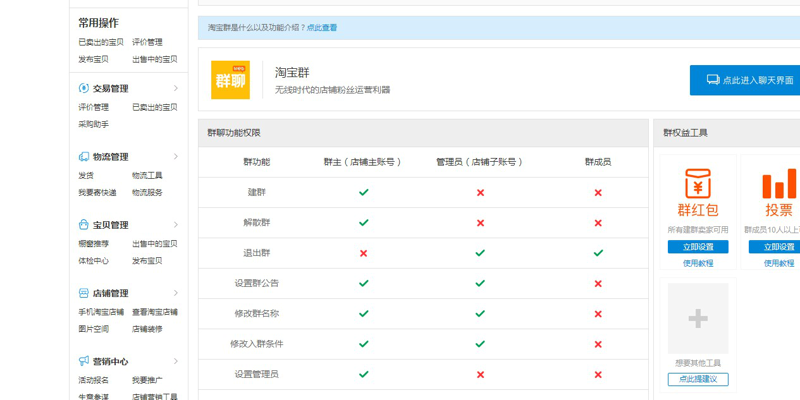Viewport: 800px width, 400px height.
Task: Click green check for 退出群 under 群成员
Action: coord(598,253)
